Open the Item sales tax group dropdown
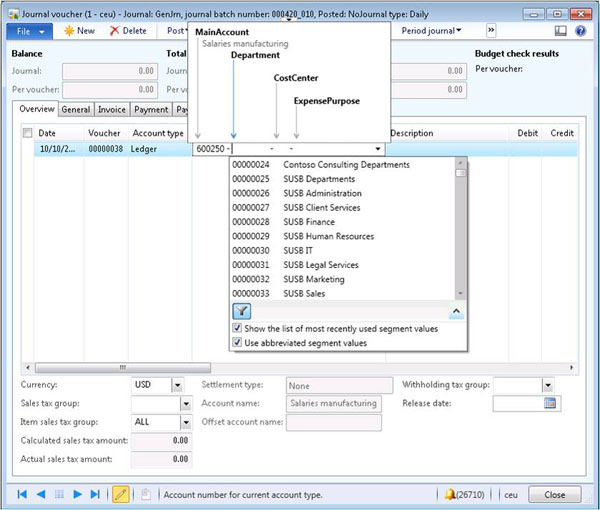This screenshot has width=600, height=510. click(177, 422)
